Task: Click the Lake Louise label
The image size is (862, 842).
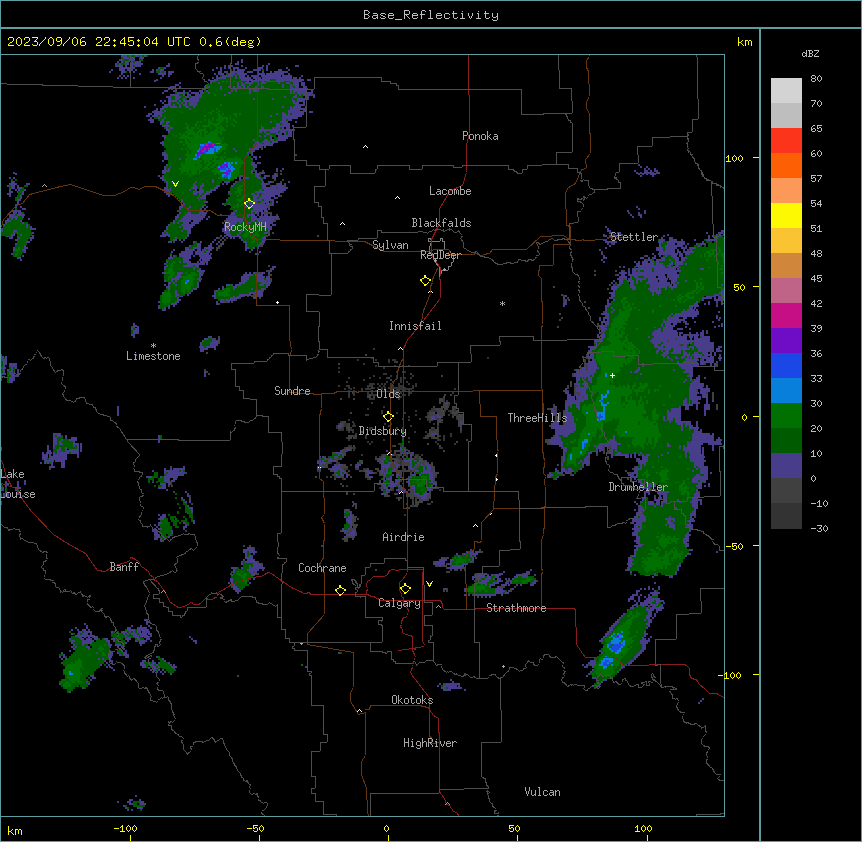Action: click(16, 484)
